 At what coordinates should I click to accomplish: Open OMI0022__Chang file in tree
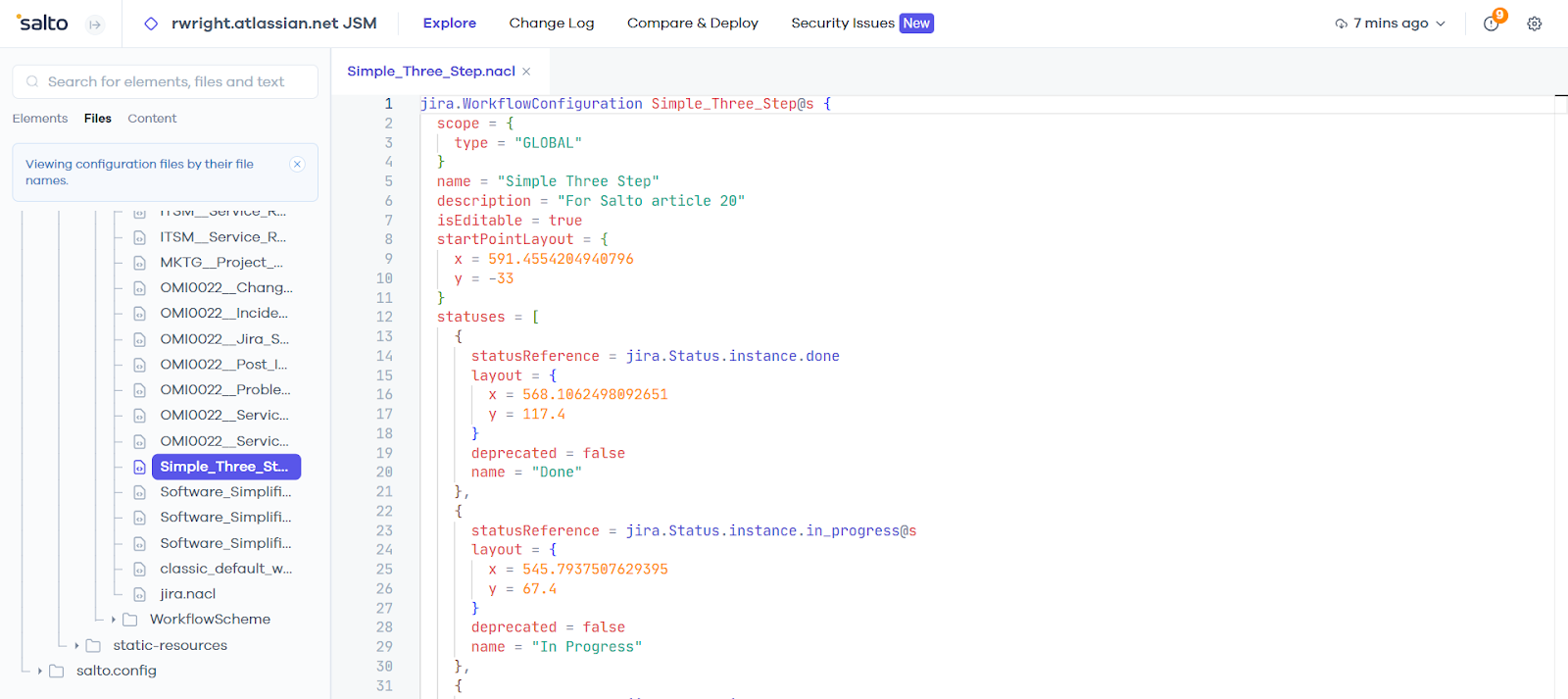click(x=226, y=288)
